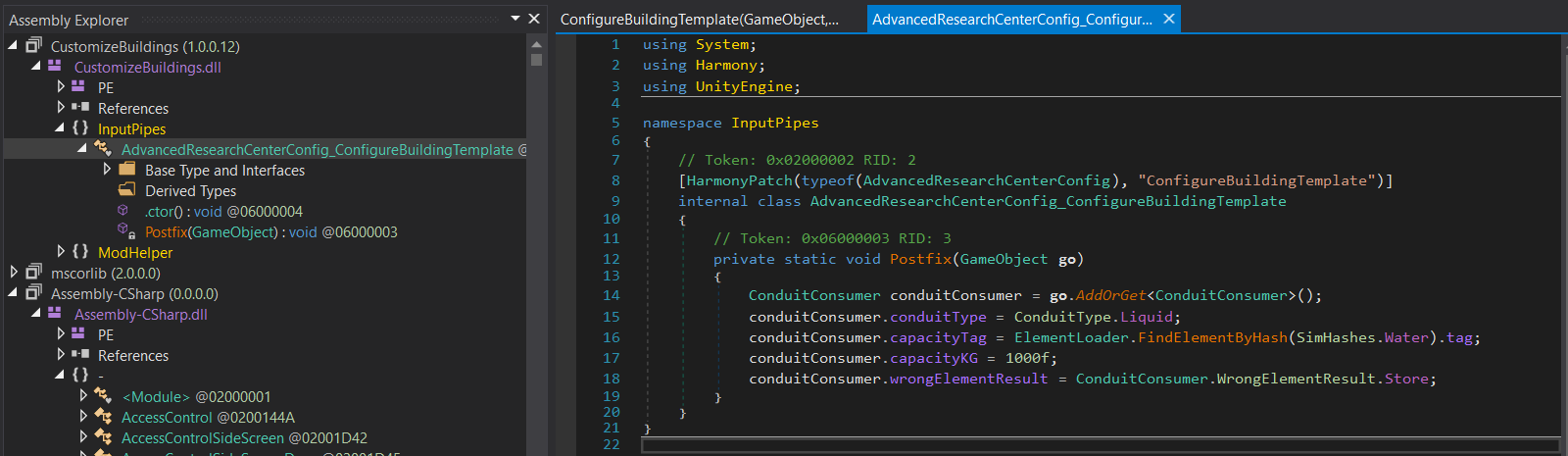Close the AdvancedResearchCenterConfig_Configur... tab
Image resolution: width=1568 pixels, height=456 pixels.
click(1169, 19)
